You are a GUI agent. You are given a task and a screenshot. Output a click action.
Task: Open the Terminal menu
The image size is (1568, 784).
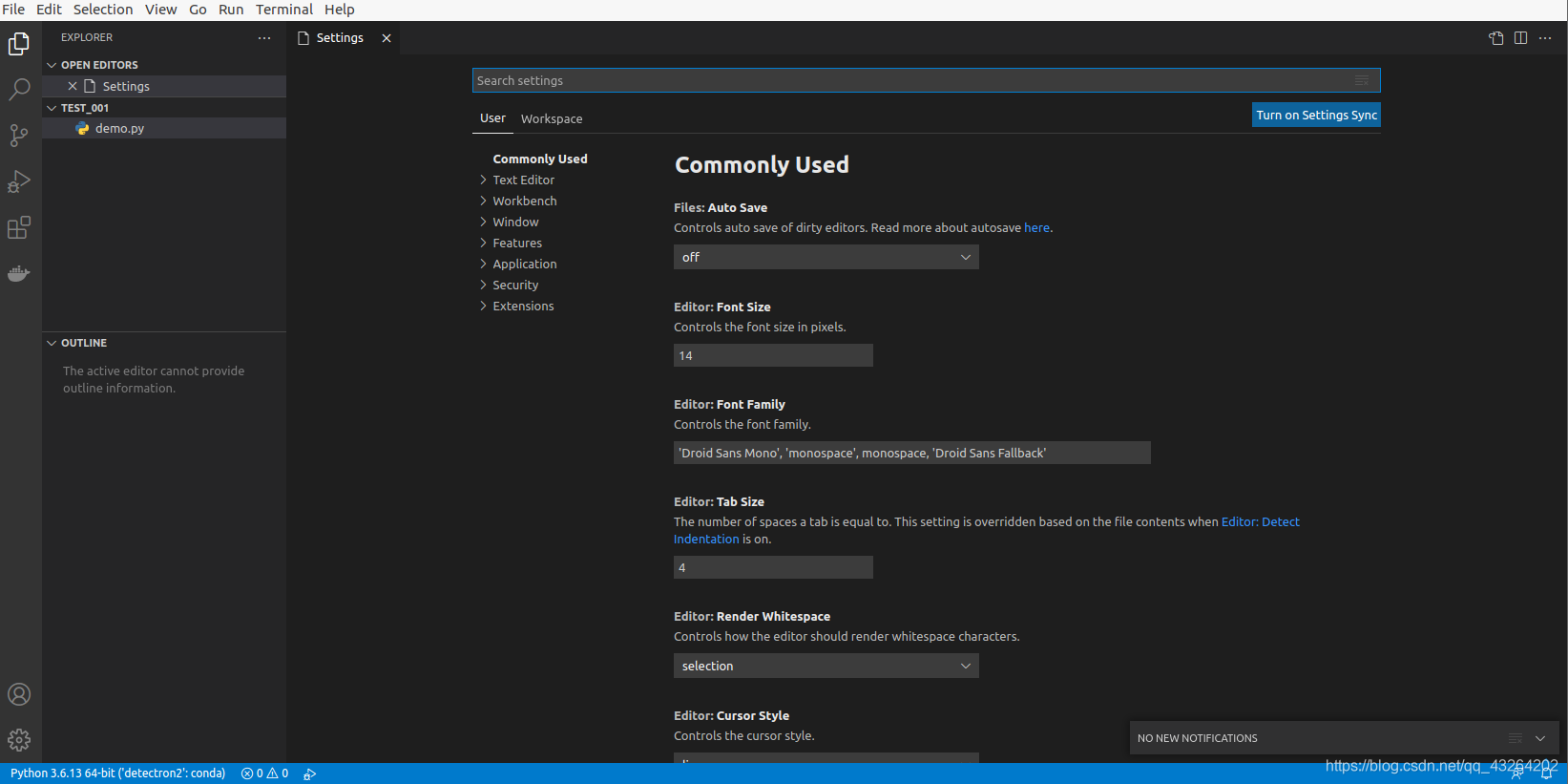284,10
